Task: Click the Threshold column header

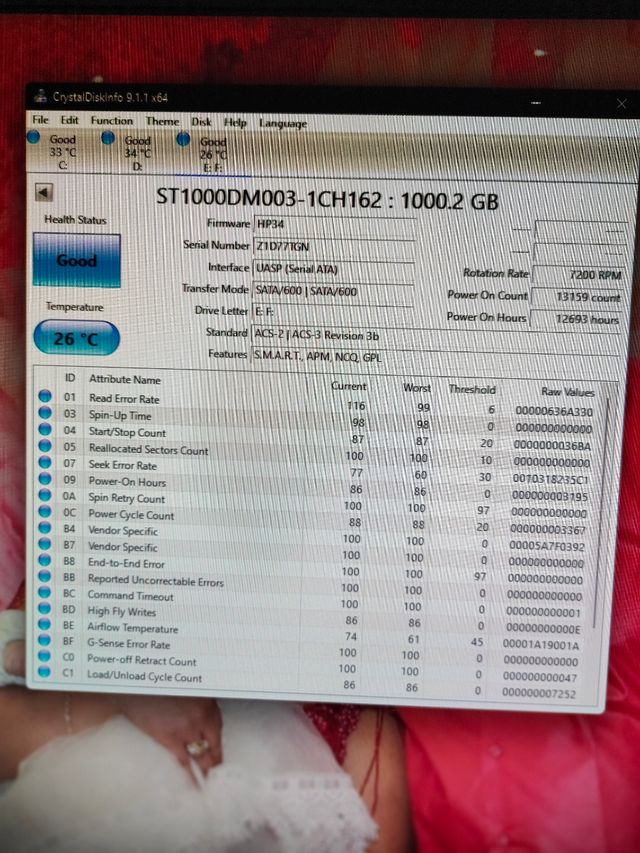Action: click(472, 390)
